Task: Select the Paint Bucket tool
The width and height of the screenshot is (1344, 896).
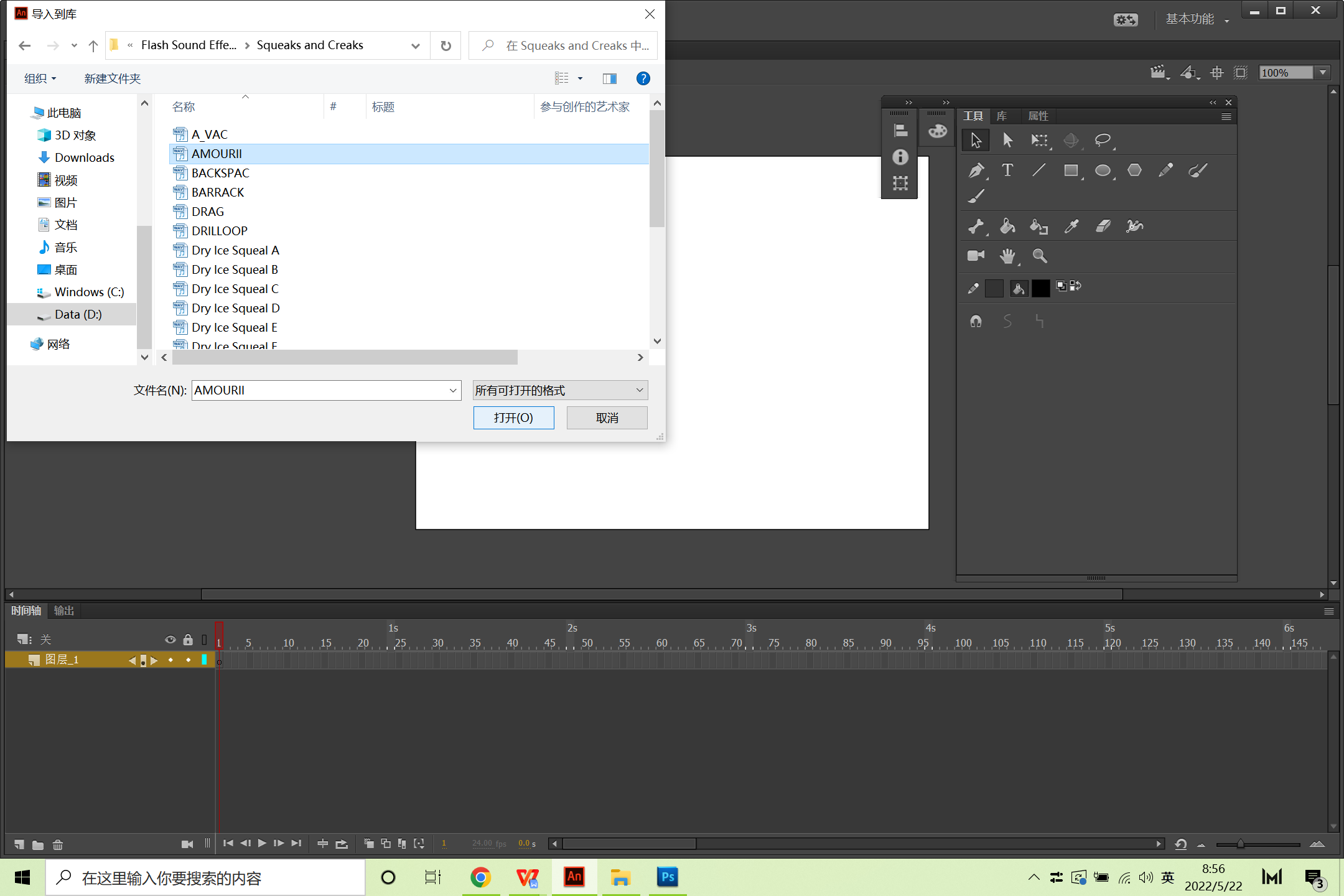Action: coord(1007,226)
